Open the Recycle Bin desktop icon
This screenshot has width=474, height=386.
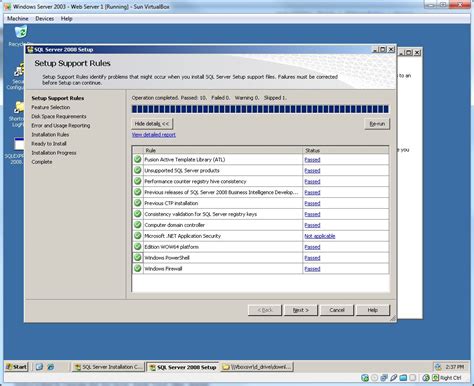coord(21,33)
